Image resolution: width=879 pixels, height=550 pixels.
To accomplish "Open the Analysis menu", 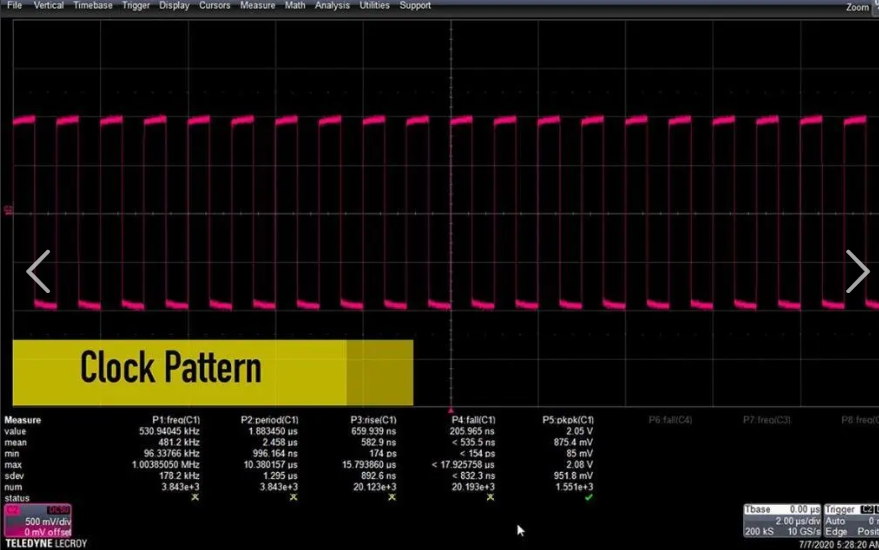I will pyautogui.click(x=332, y=6).
